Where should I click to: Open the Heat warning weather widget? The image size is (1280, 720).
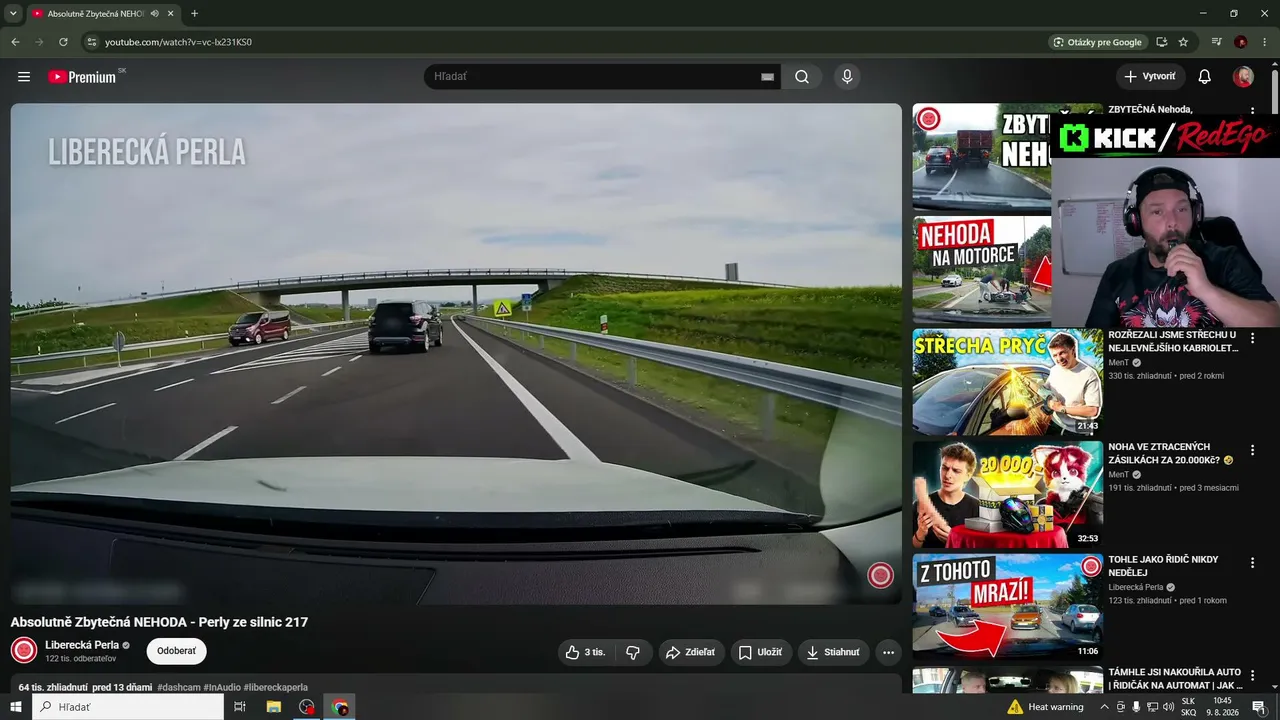pos(1045,707)
